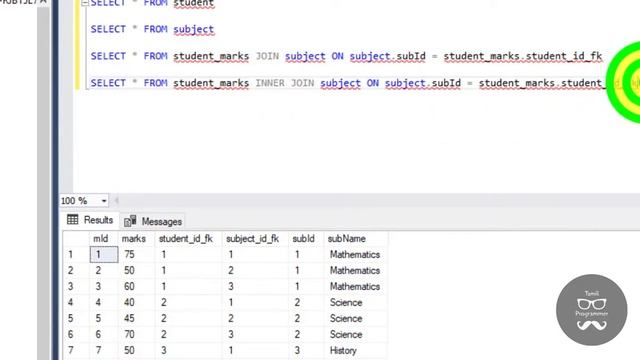This screenshot has width=640, height=360.
Task: Select the mId column header
Action: tap(104, 239)
